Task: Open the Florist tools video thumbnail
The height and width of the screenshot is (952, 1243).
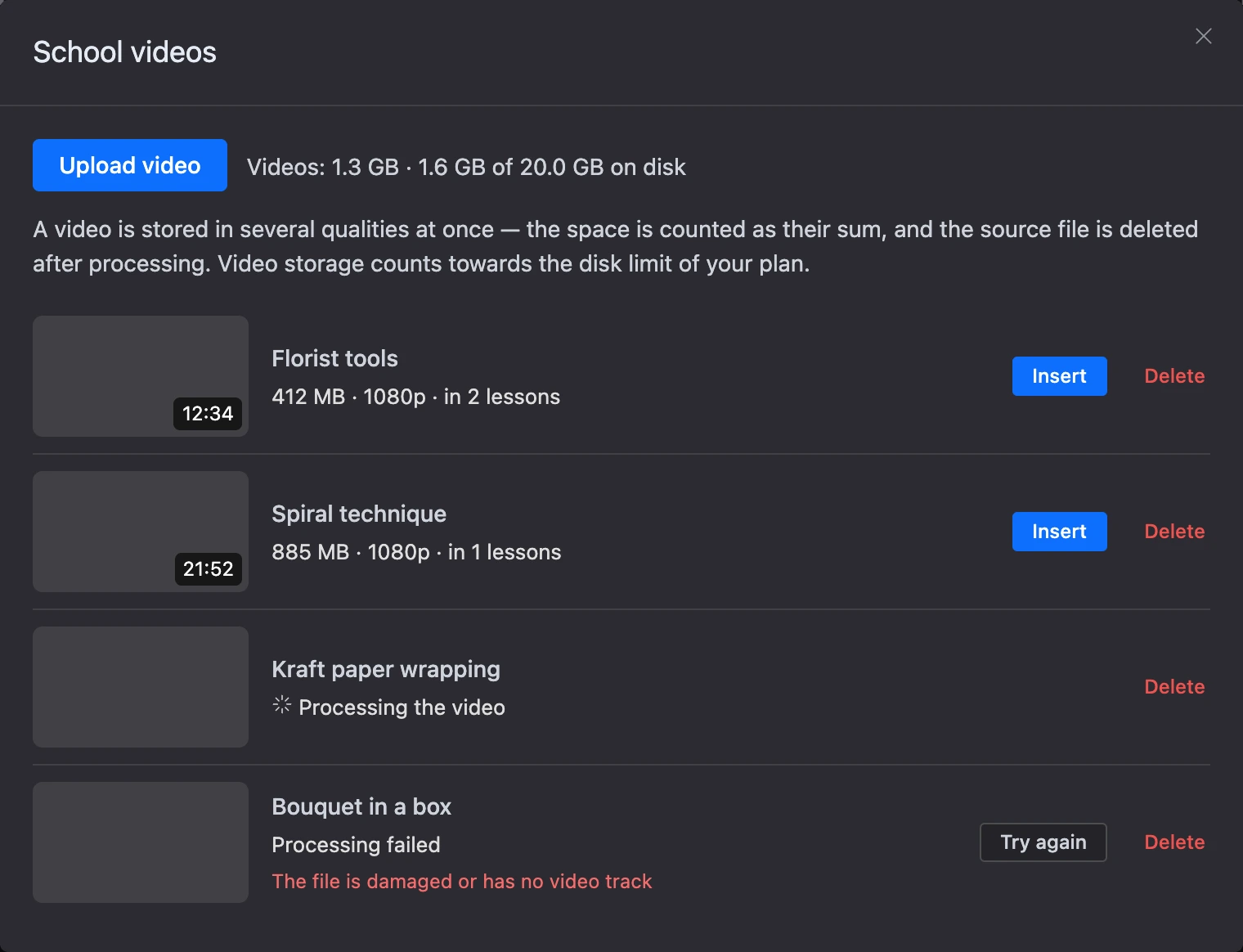Action: (141, 376)
